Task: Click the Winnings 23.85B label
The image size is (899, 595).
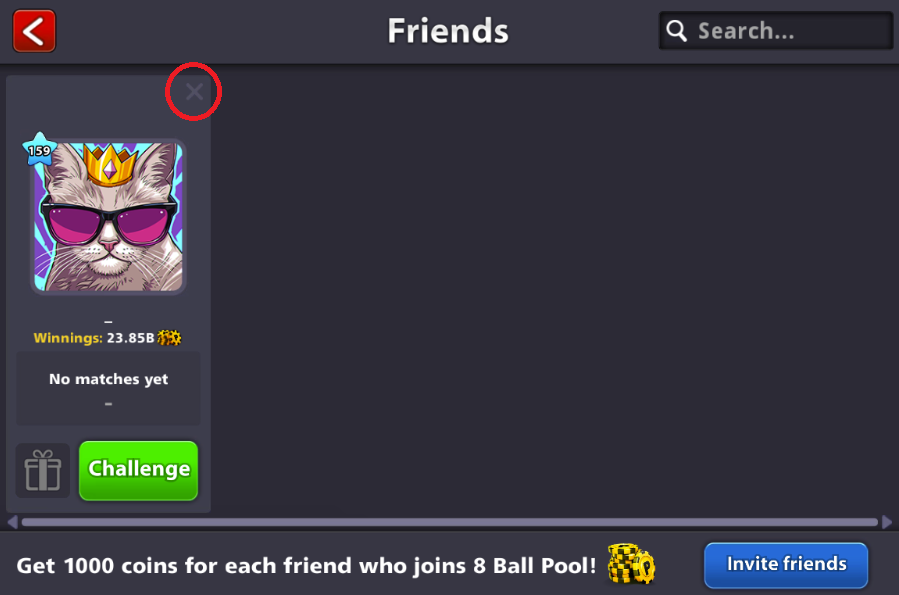Action: (x=94, y=338)
